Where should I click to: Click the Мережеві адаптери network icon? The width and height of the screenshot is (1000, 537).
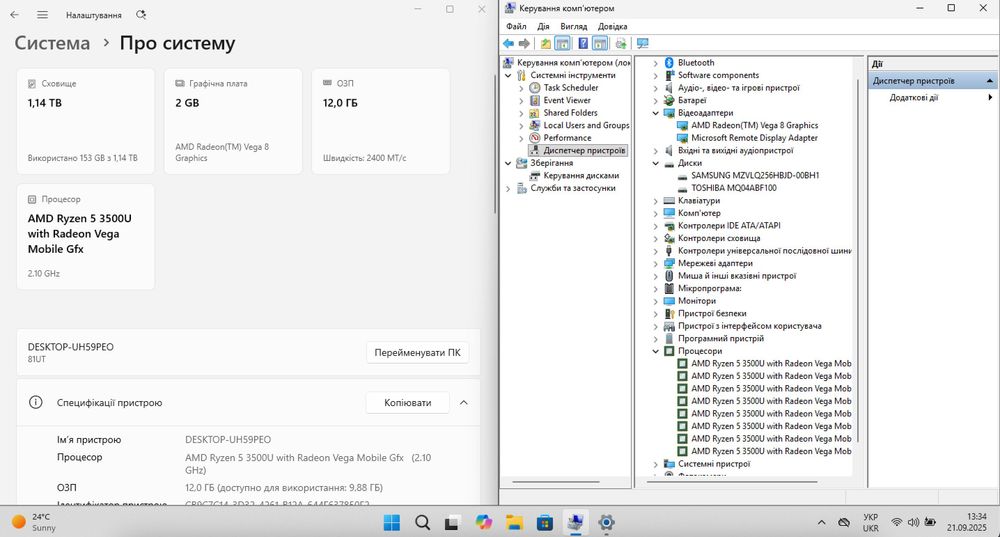669,263
